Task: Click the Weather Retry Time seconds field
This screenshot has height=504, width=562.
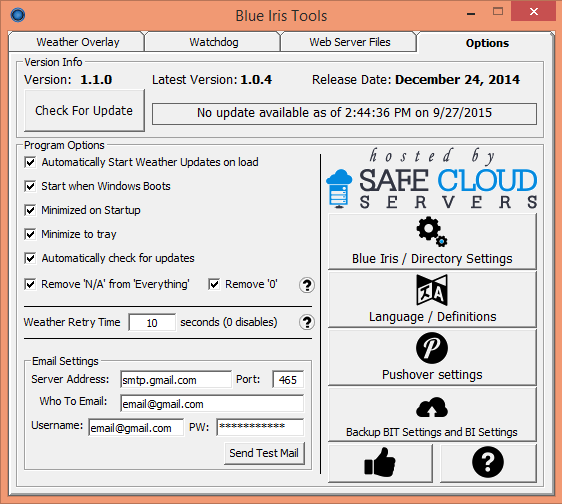Action: [152, 323]
